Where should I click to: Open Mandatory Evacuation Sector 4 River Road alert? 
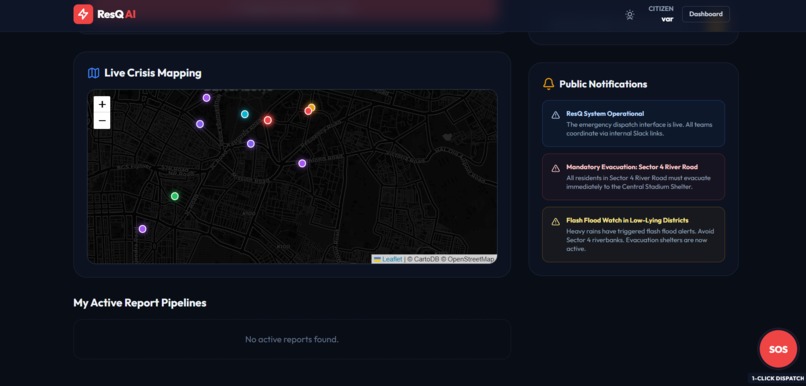pyautogui.click(x=633, y=177)
